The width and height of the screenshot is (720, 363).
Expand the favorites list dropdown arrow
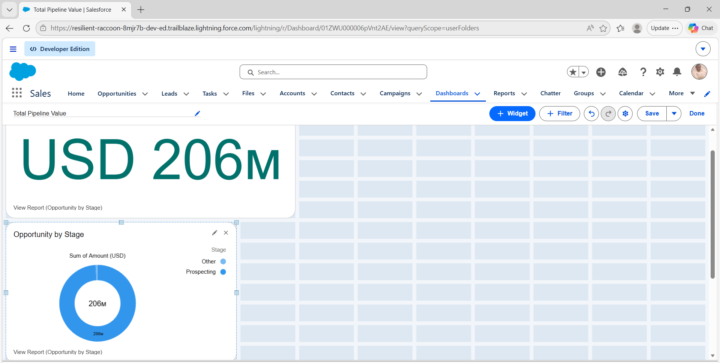coord(584,72)
